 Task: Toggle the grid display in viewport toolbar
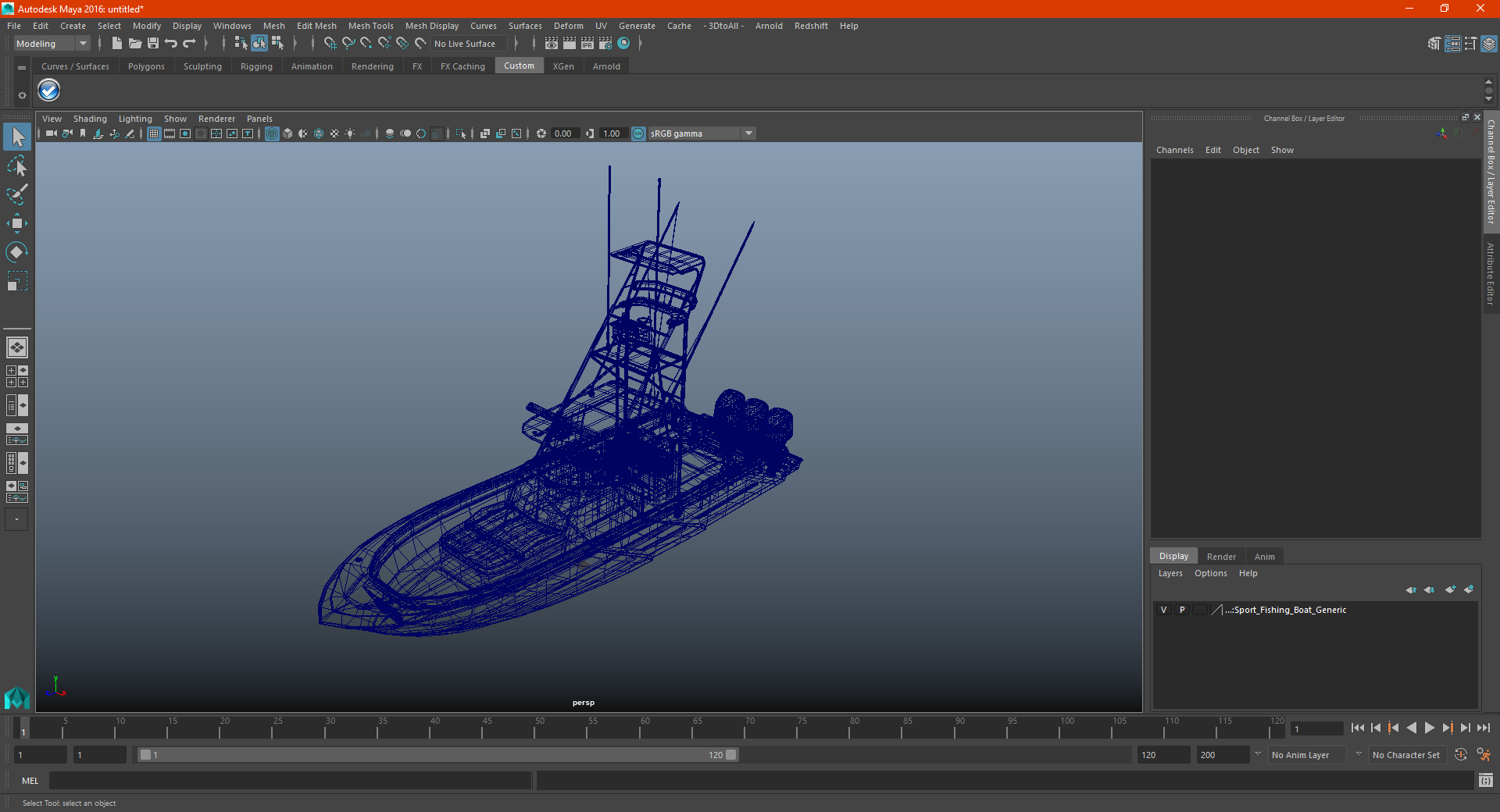coord(154,134)
